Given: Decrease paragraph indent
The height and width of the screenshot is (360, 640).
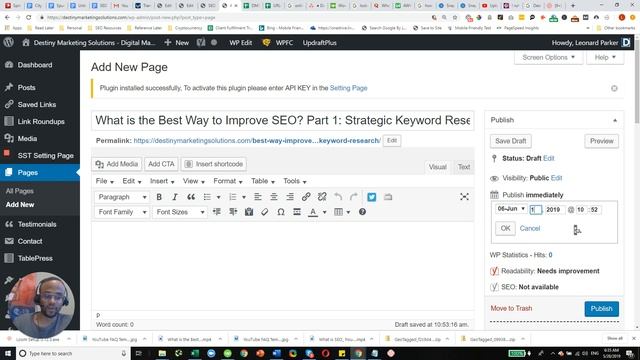Looking at the screenshot, I should click(217, 212).
